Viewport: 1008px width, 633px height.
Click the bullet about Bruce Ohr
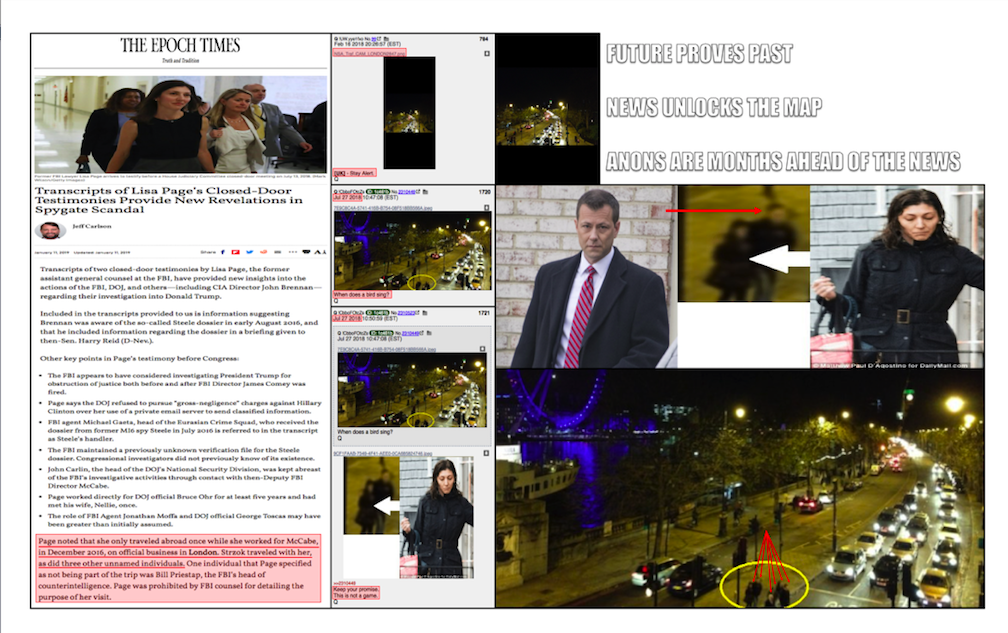coord(182,501)
